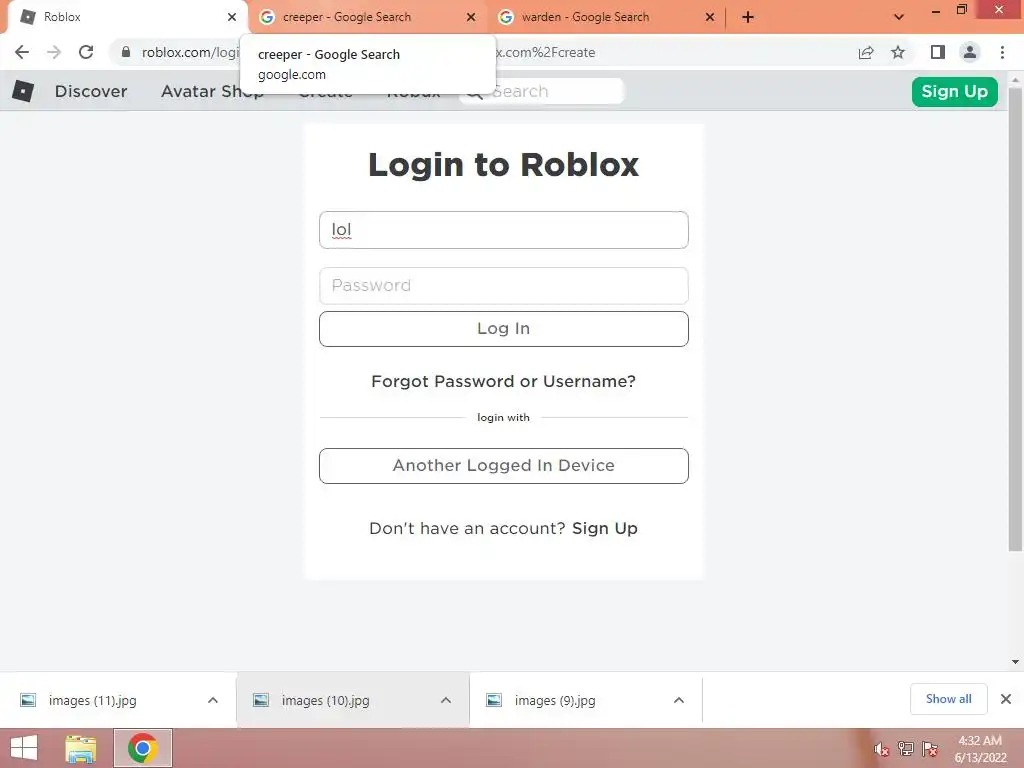Click the search magnifier icon in navbar
The height and width of the screenshot is (768, 1024).
475,92
